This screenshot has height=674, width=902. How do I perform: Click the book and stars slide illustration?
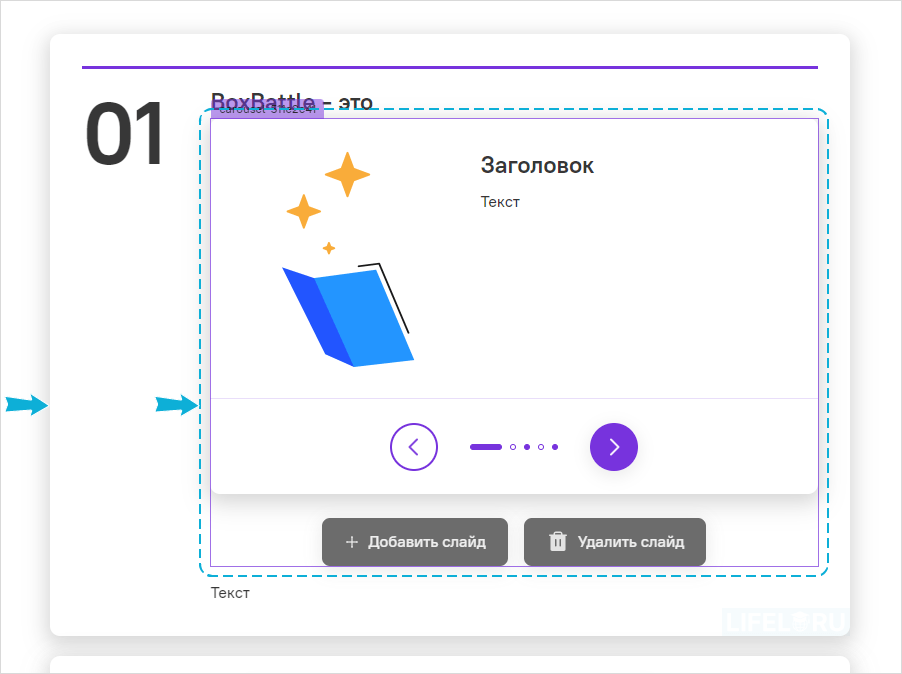[348, 259]
